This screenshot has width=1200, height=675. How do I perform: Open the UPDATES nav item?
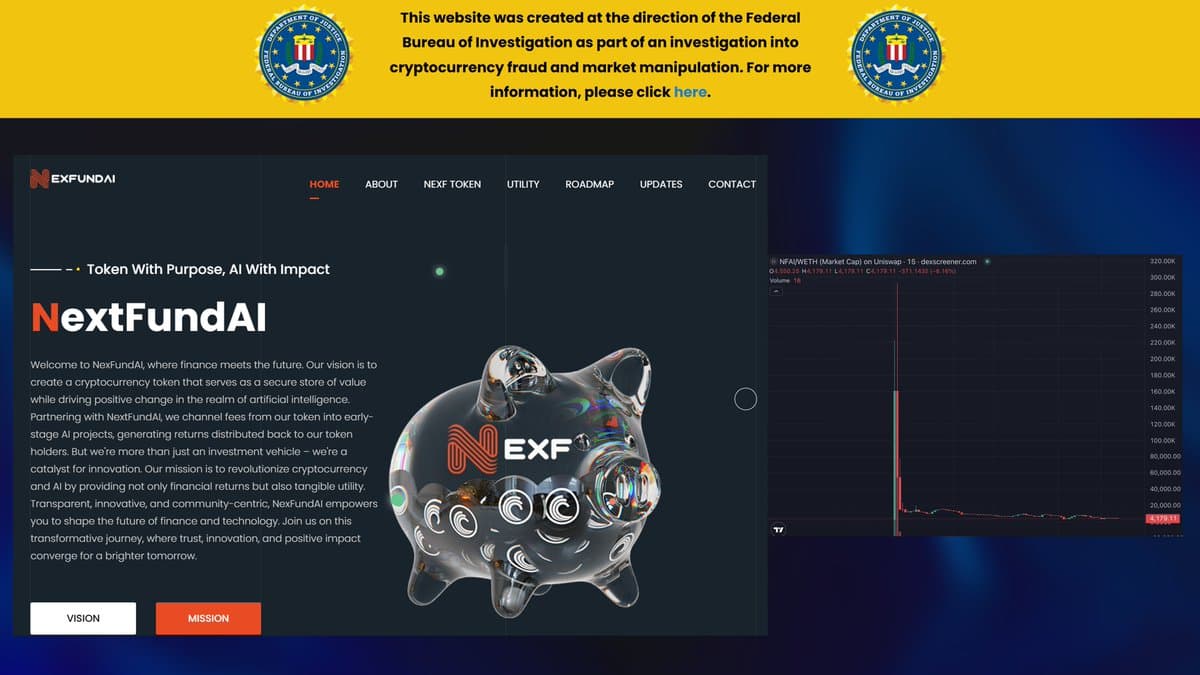[661, 184]
